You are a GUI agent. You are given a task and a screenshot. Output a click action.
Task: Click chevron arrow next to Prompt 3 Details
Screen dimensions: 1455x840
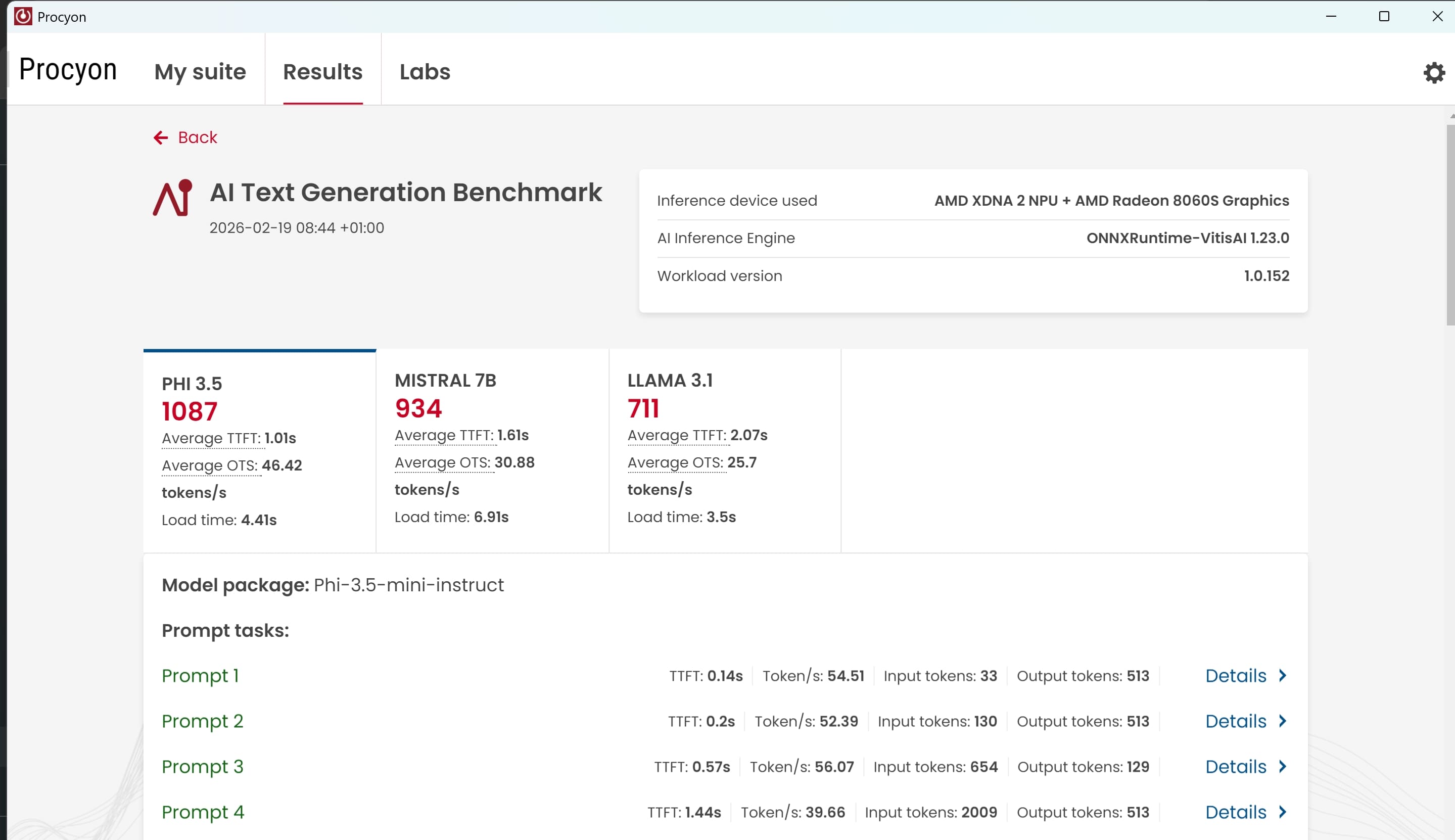point(1283,767)
